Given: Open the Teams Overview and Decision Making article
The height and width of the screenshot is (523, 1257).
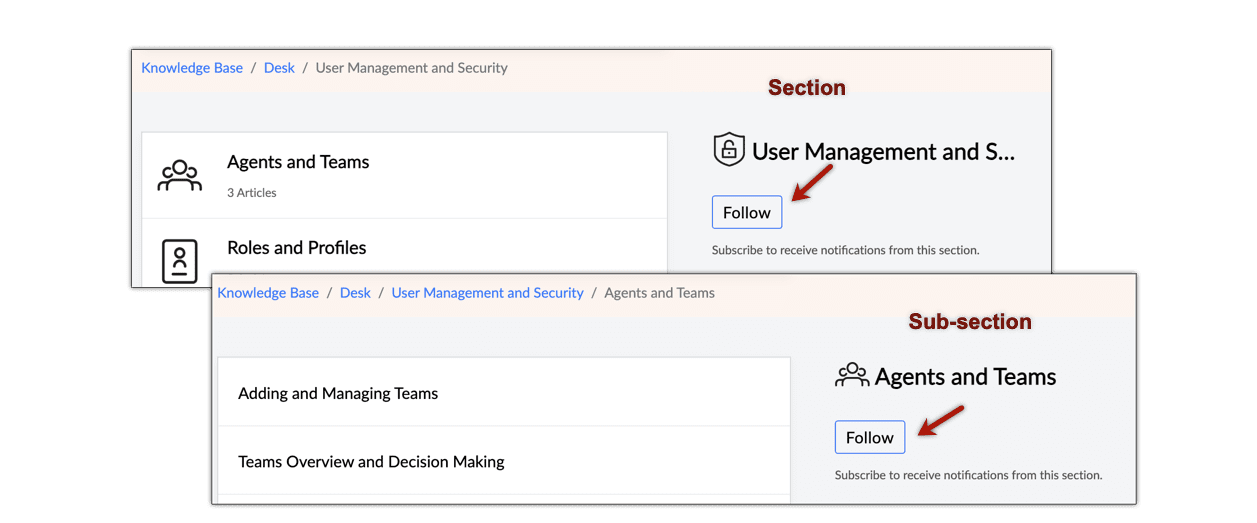Looking at the screenshot, I should 371,461.
